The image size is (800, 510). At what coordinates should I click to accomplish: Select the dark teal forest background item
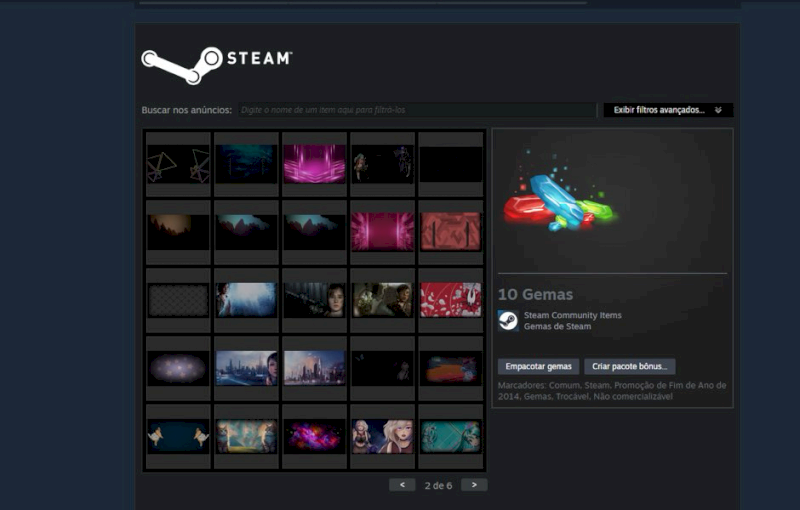(246, 164)
